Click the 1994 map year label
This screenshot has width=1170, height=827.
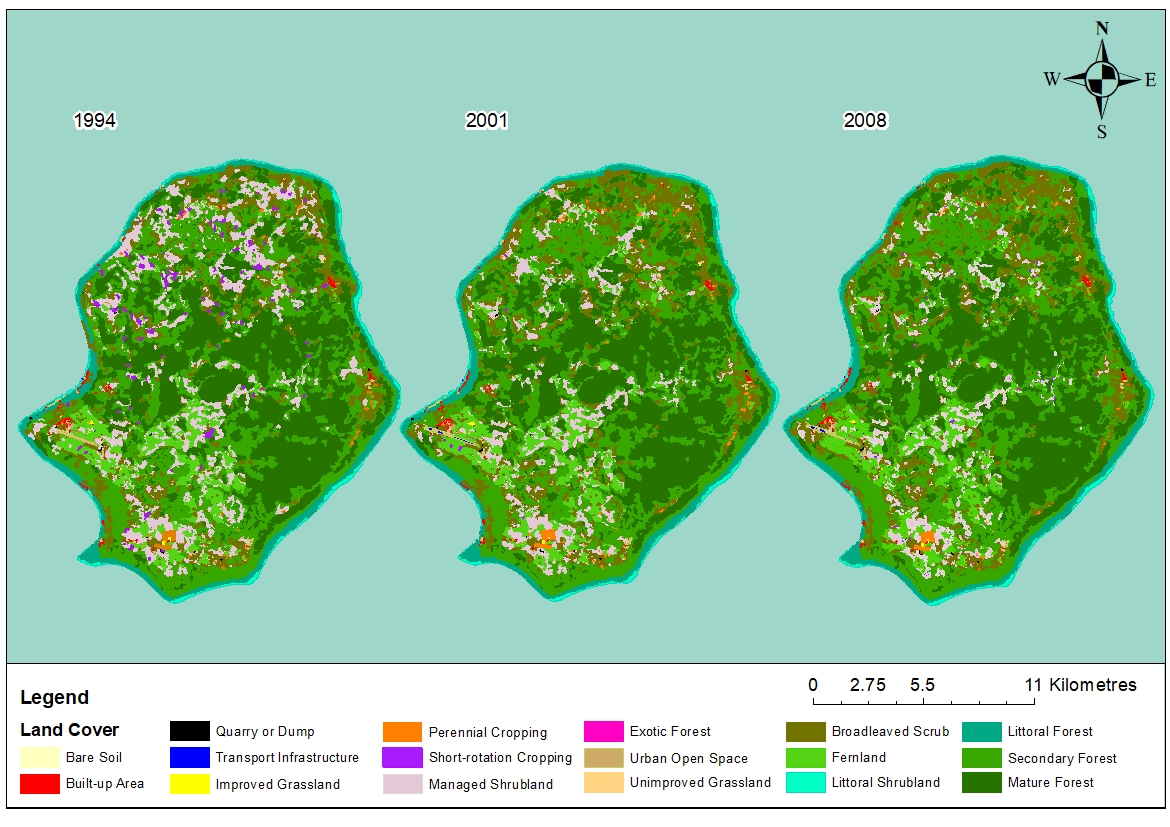point(94,121)
